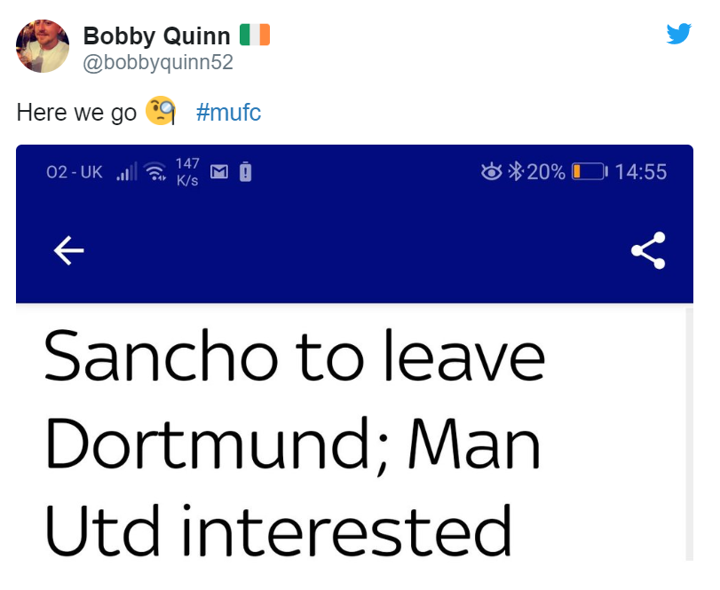Click the eye comfort icon in the status bar
720x590 pixels.
point(491,172)
